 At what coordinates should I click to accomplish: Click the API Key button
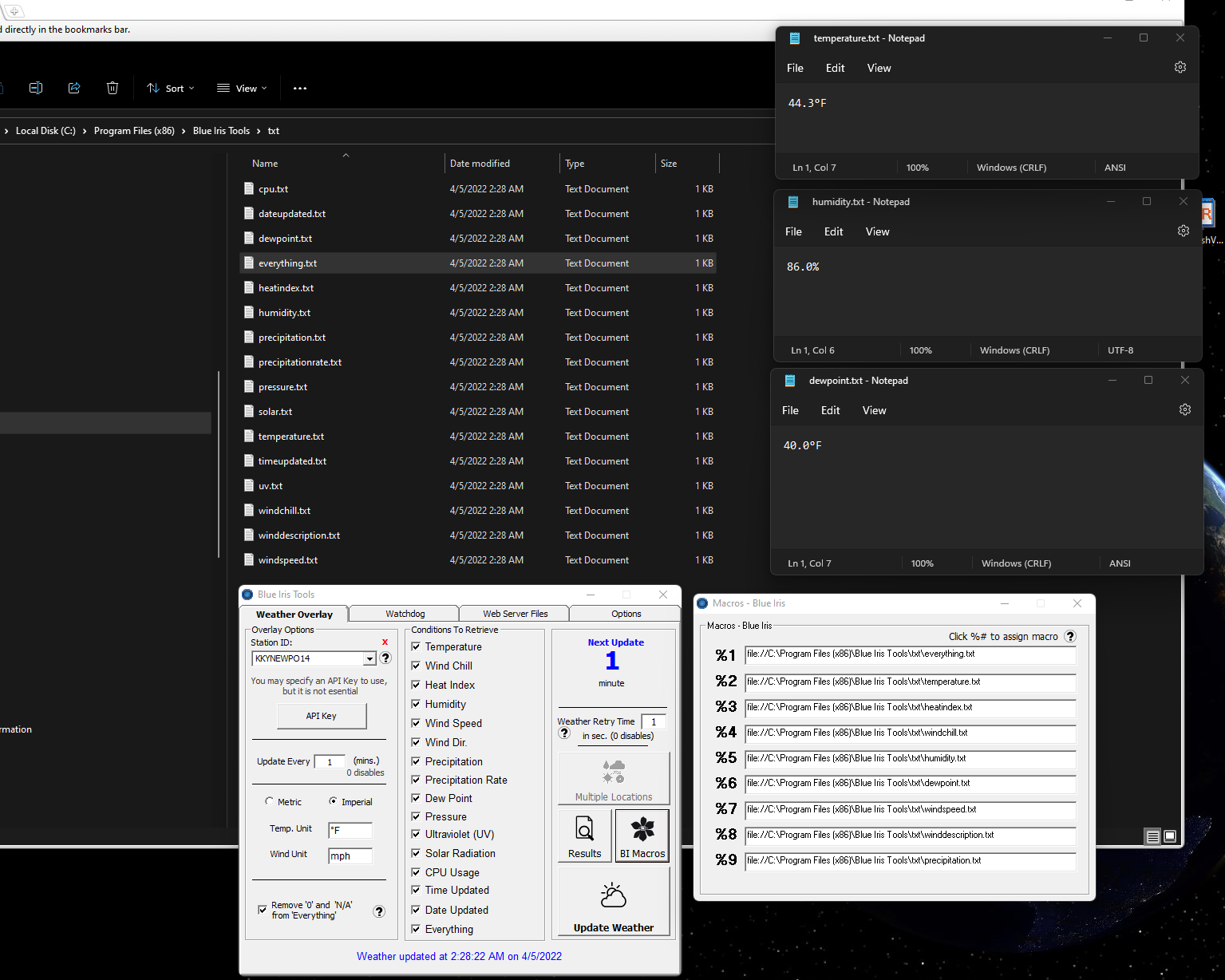(322, 716)
